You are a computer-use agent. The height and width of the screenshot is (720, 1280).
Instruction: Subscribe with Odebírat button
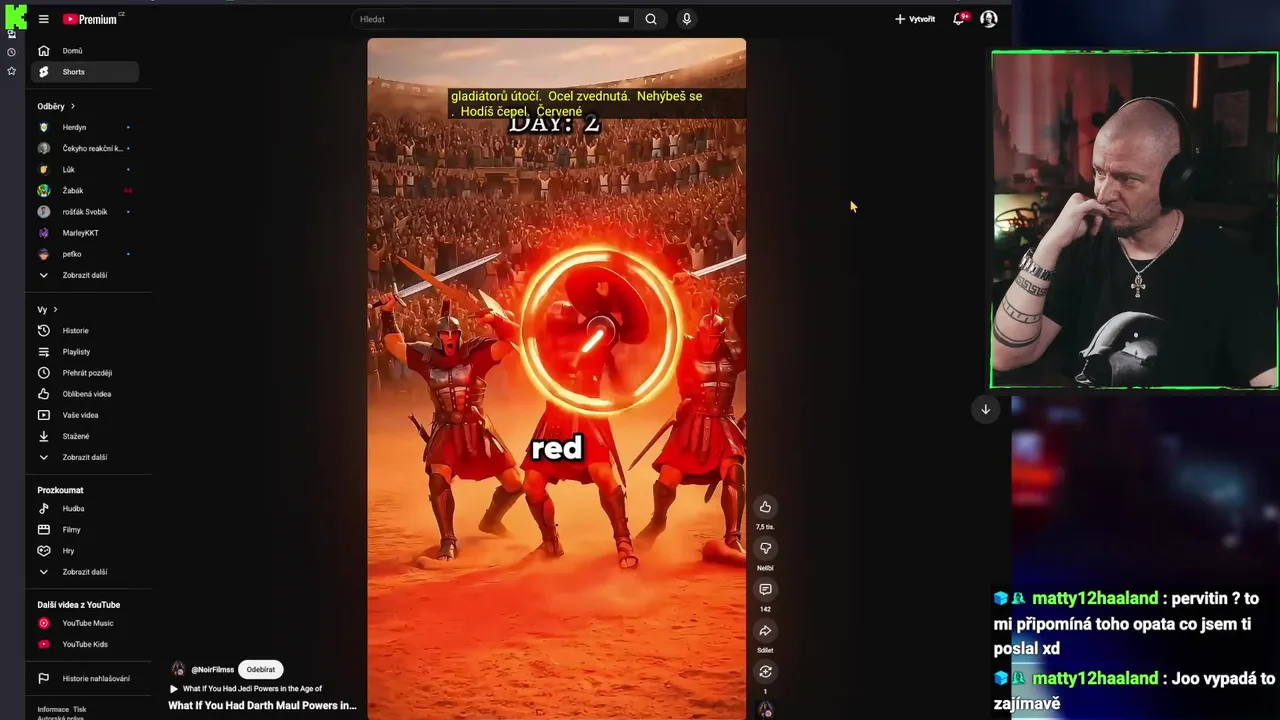(261, 670)
